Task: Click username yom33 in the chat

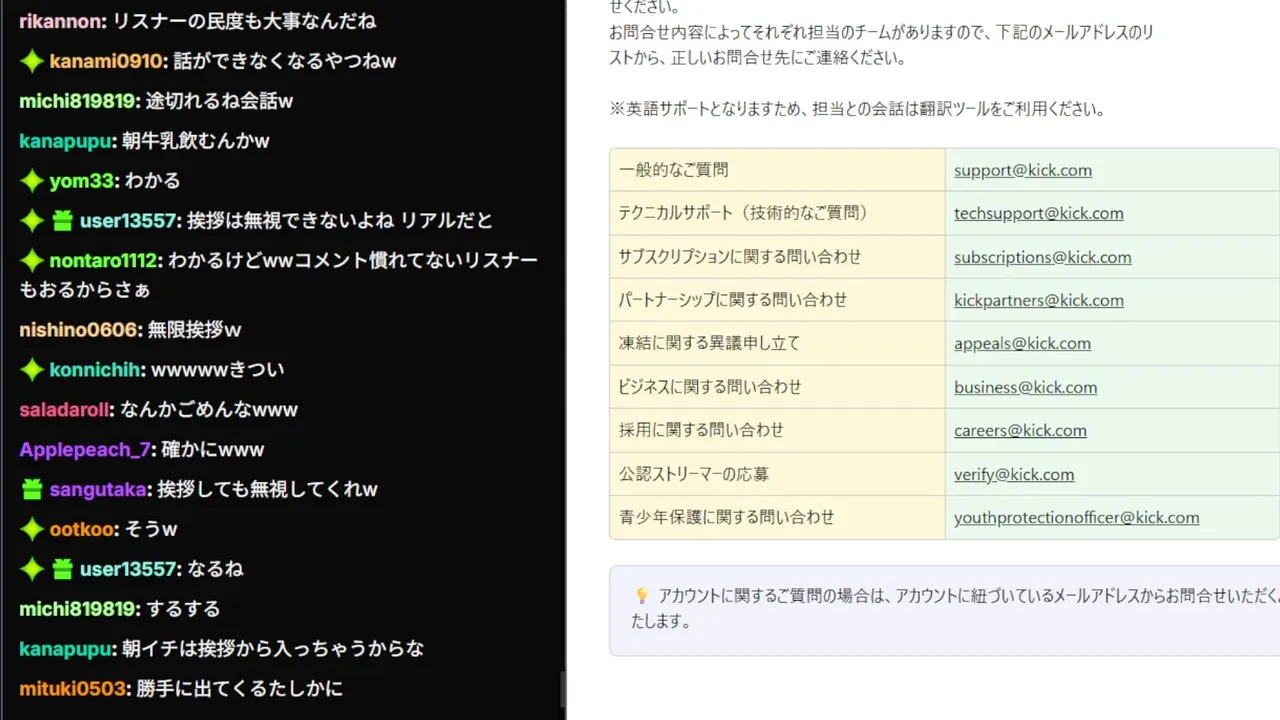Action: pos(82,181)
